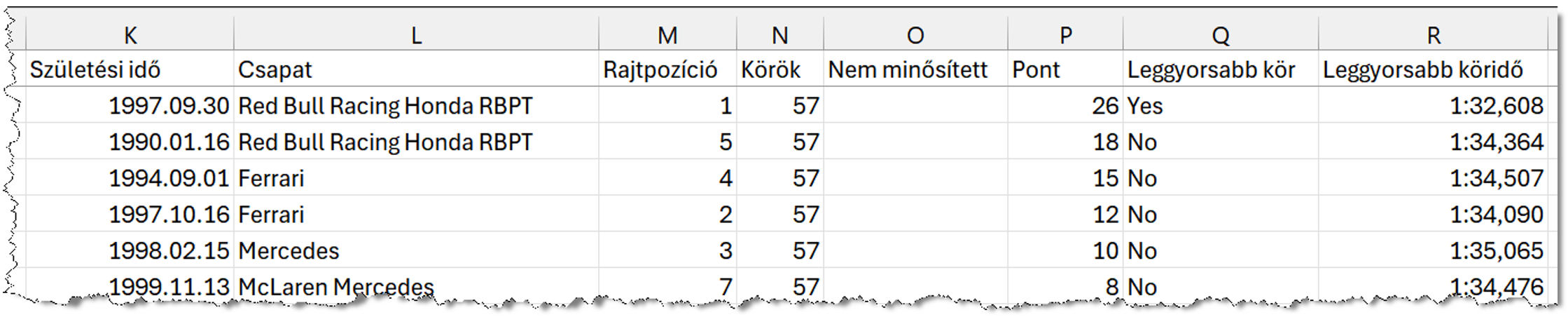
Task: Select column K header
Action: click(x=130, y=34)
